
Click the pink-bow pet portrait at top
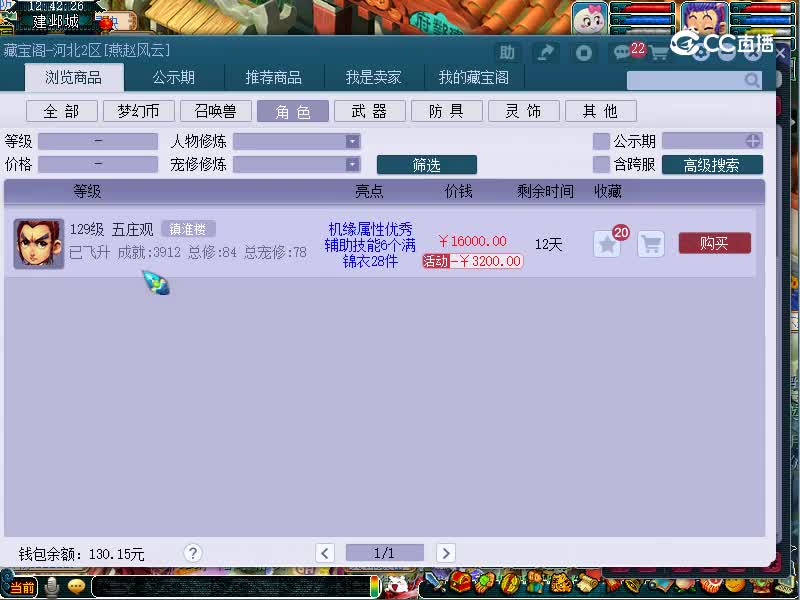click(590, 18)
